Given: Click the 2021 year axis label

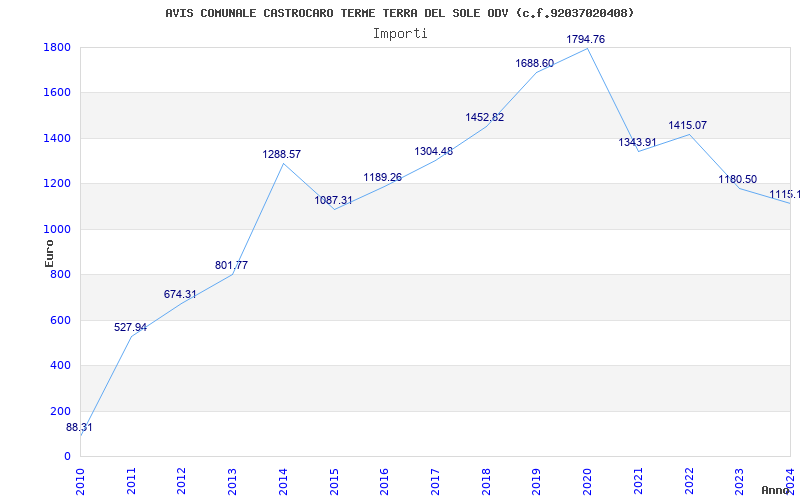Looking at the screenshot, I should [x=638, y=481].
